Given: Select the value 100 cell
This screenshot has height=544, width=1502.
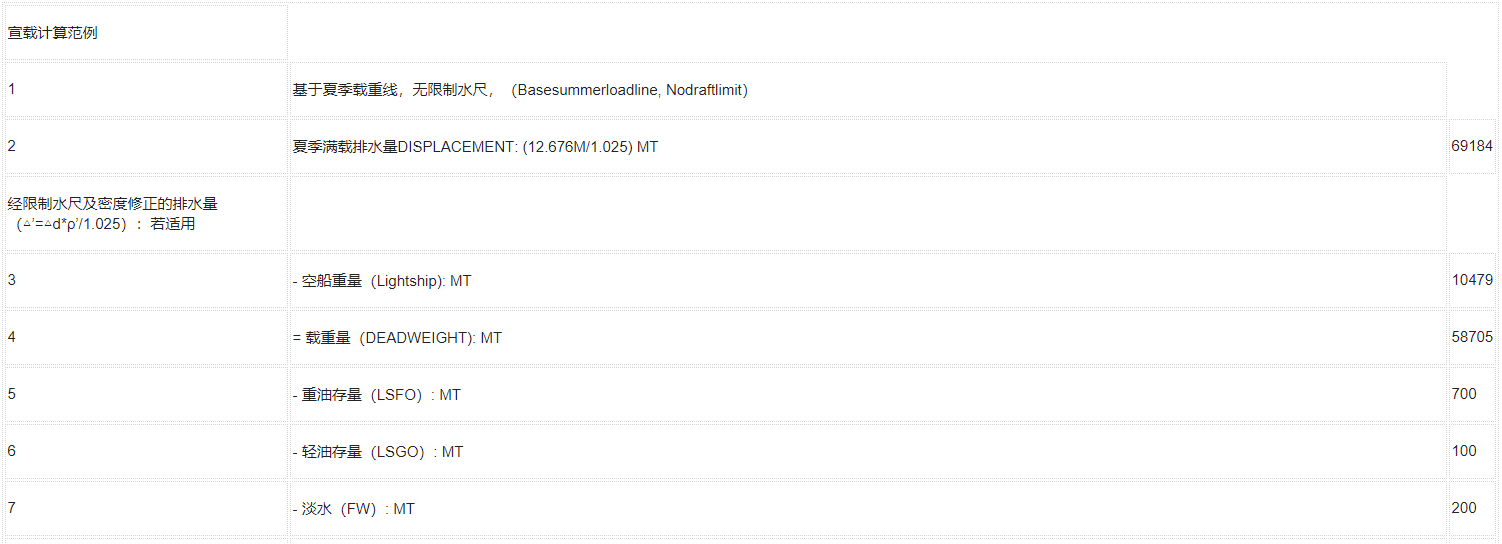Looking at the screenshot, I should [x=1472, y=451].
